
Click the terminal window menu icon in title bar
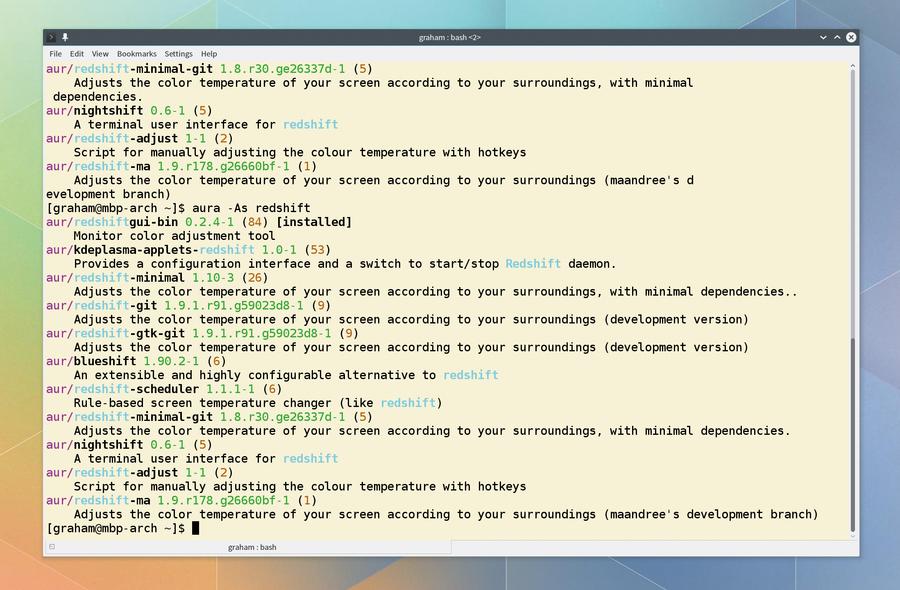pos(52,37)
